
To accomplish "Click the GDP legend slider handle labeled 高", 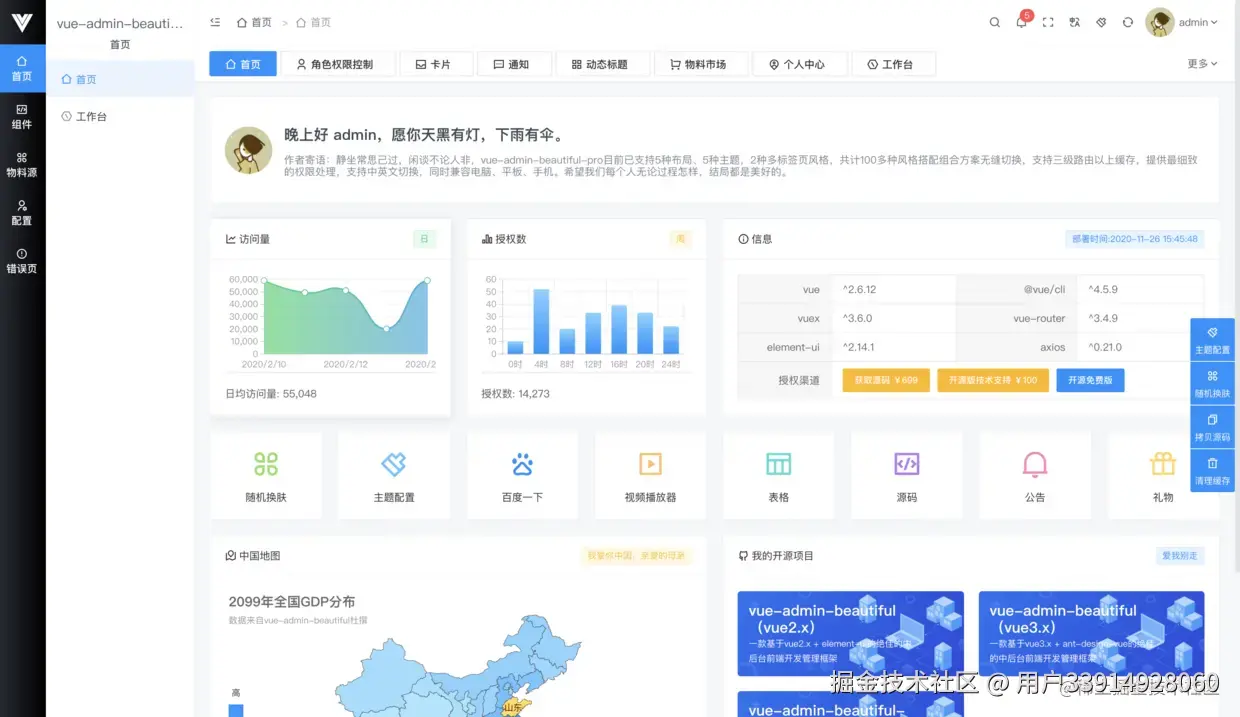I will tap(236, 710).
